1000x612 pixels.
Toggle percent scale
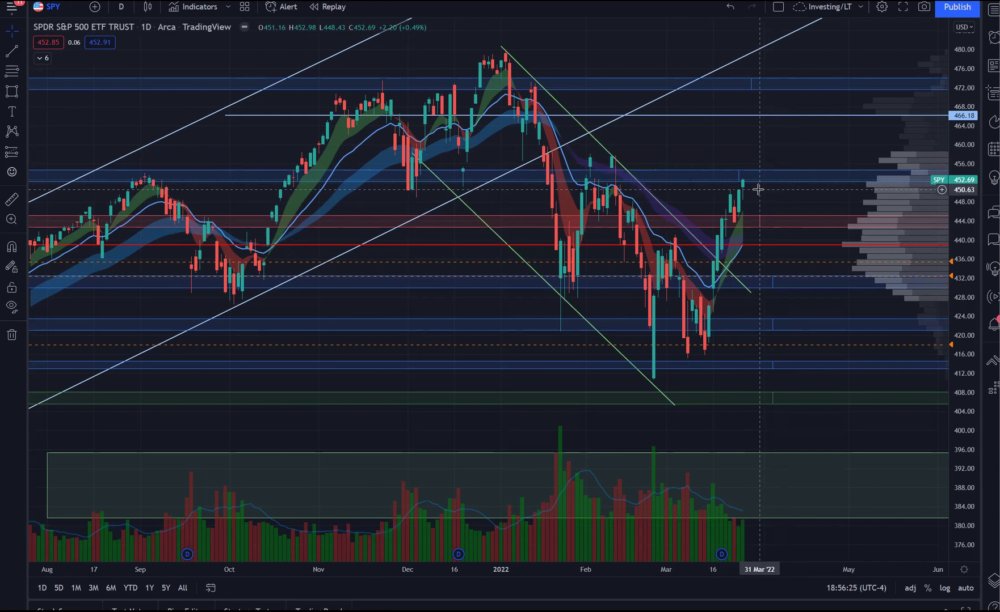(x=927, y=588)
